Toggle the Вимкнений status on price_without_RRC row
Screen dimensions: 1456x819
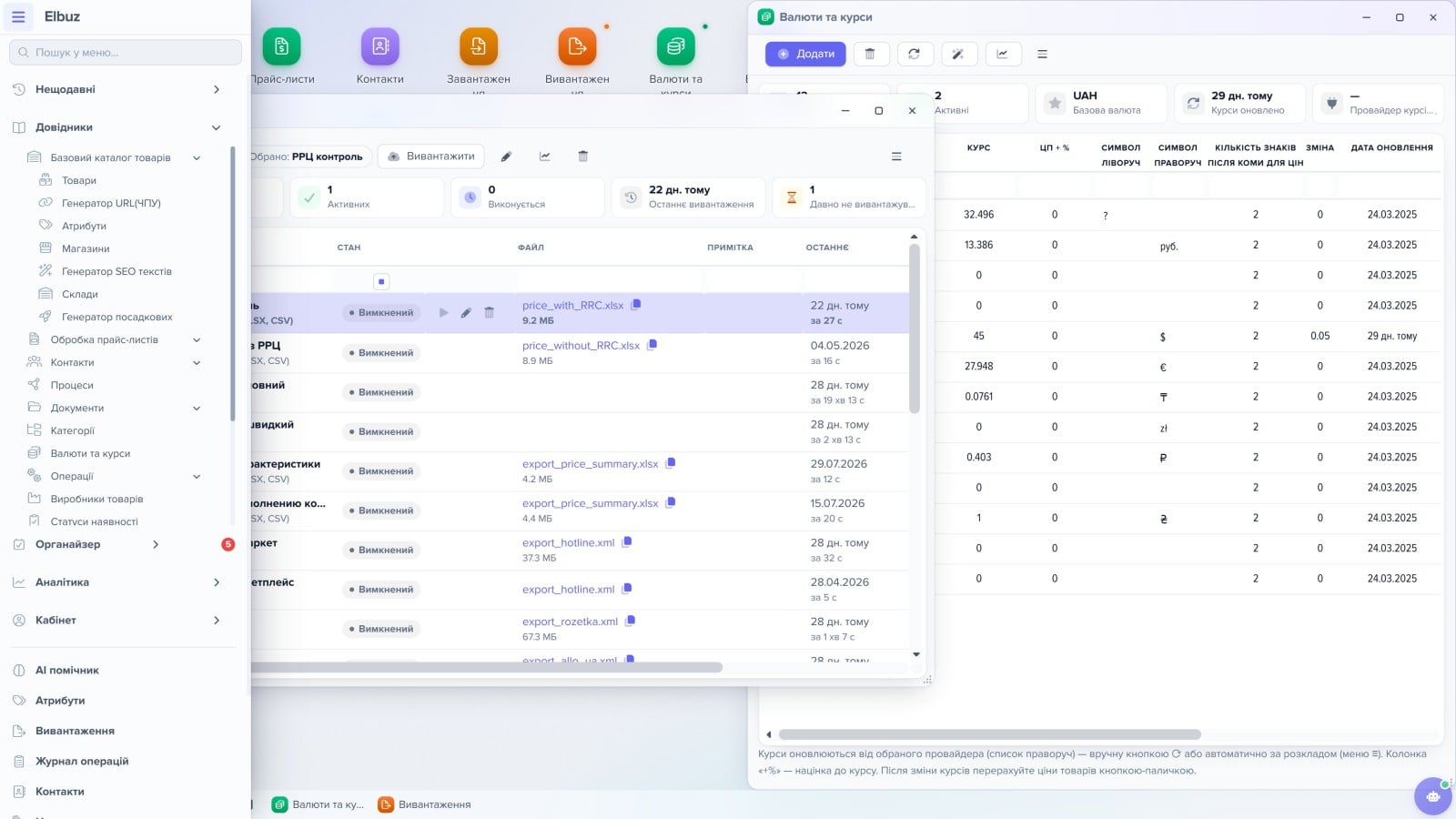point(381,352)
